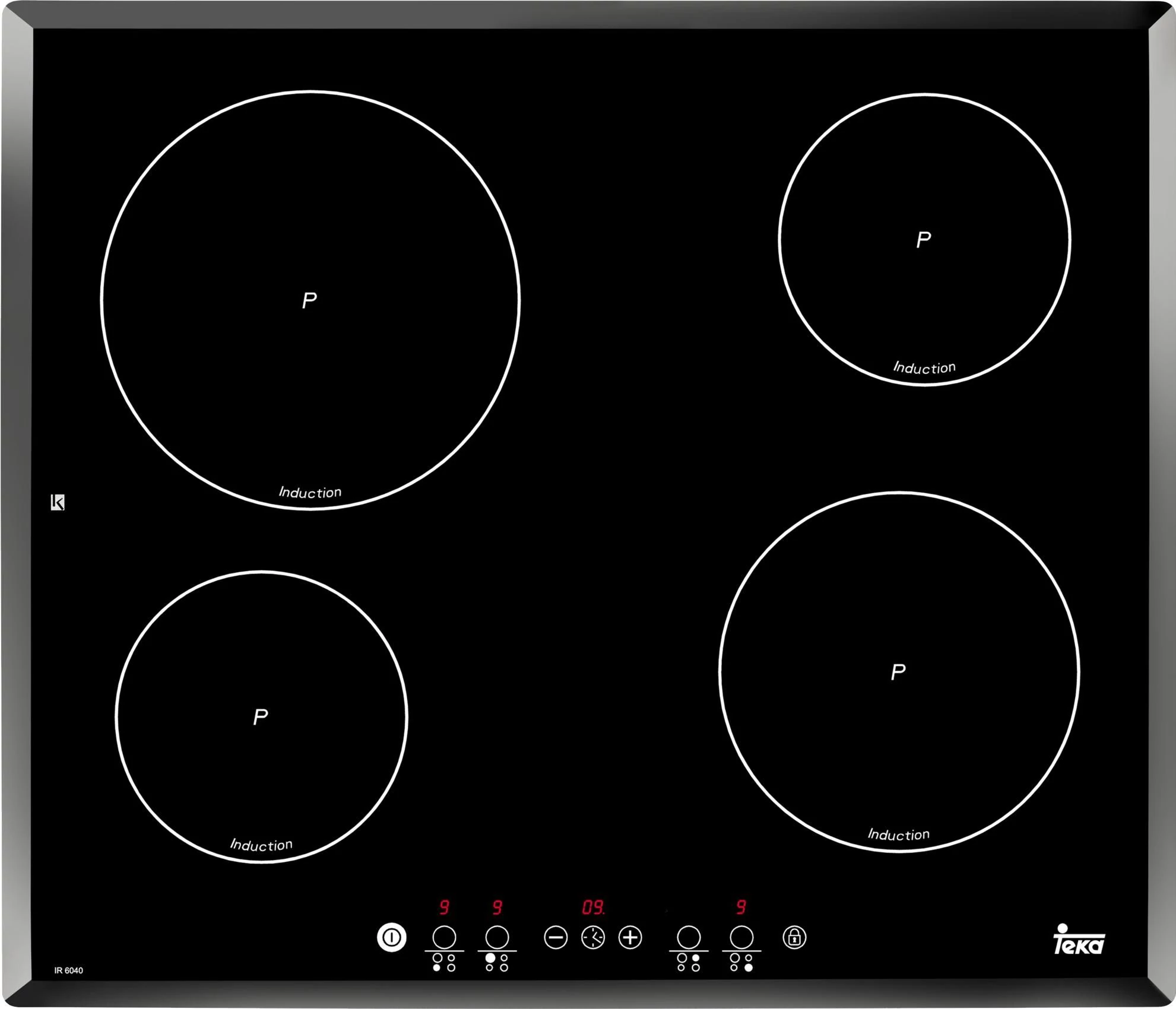Click the red 9 above rear-left zone button
This screenshot has width=1176, height=1009.
coord(497,908)
